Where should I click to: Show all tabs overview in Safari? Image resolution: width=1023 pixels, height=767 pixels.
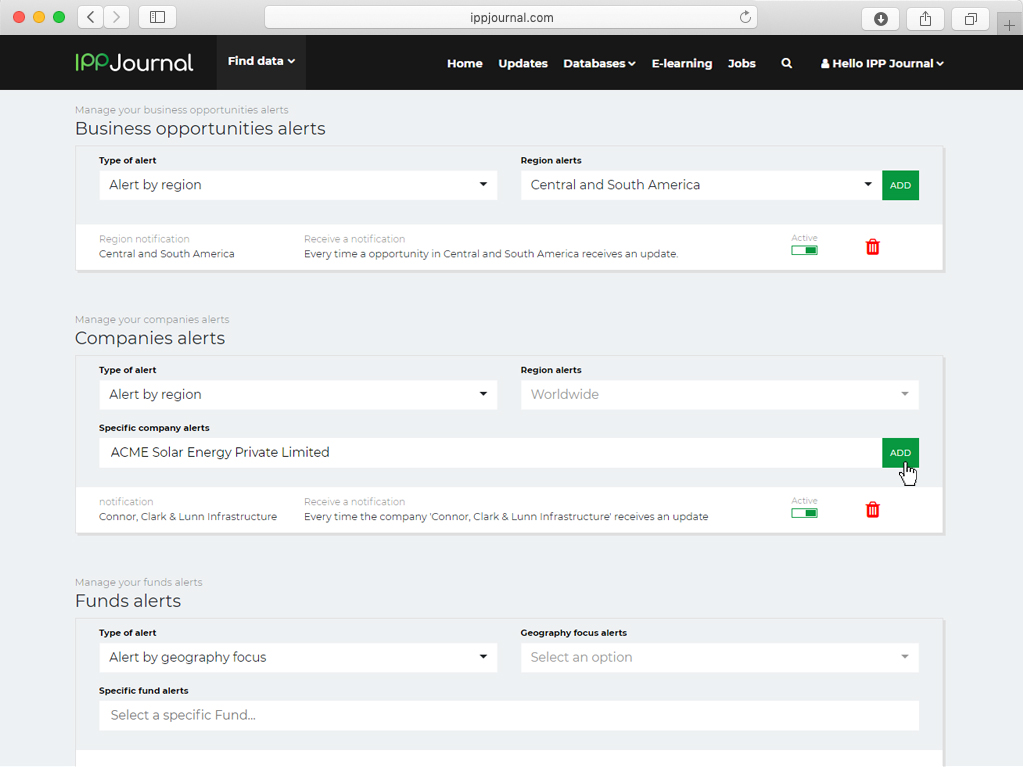pyautogui.click(x=970, y=18)
